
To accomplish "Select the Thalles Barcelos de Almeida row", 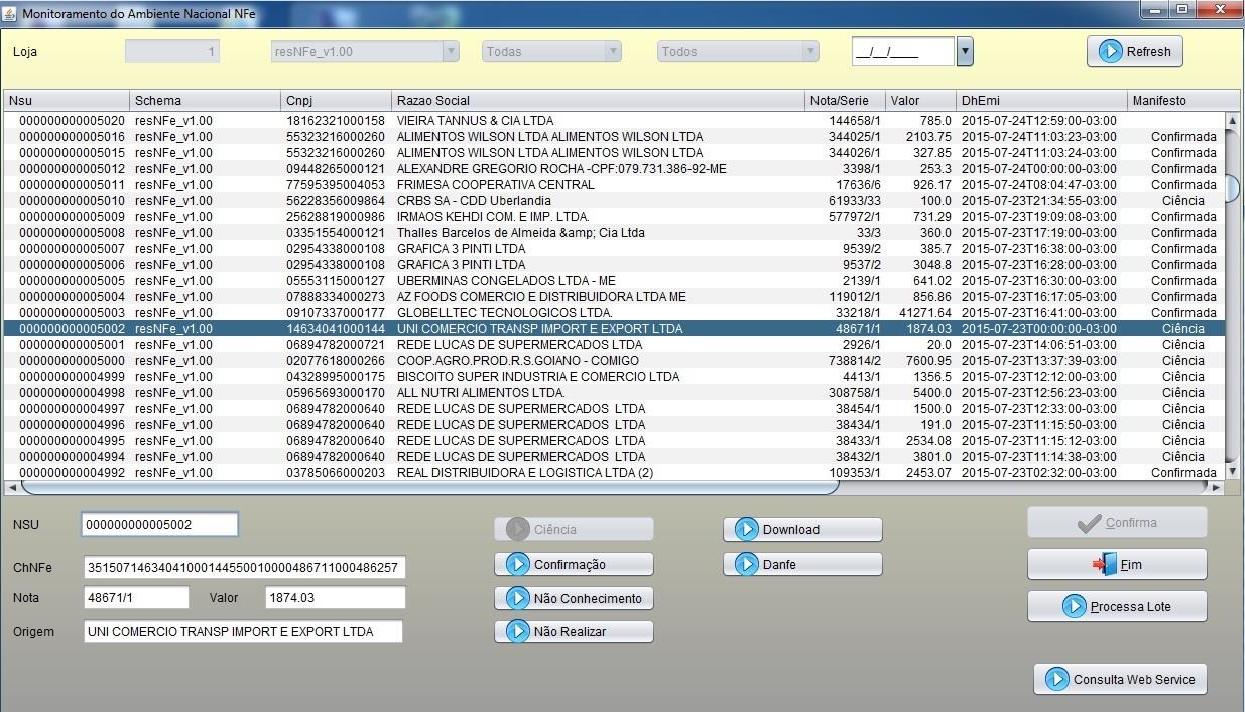I will pyautogui.click(x=614, y=232).
